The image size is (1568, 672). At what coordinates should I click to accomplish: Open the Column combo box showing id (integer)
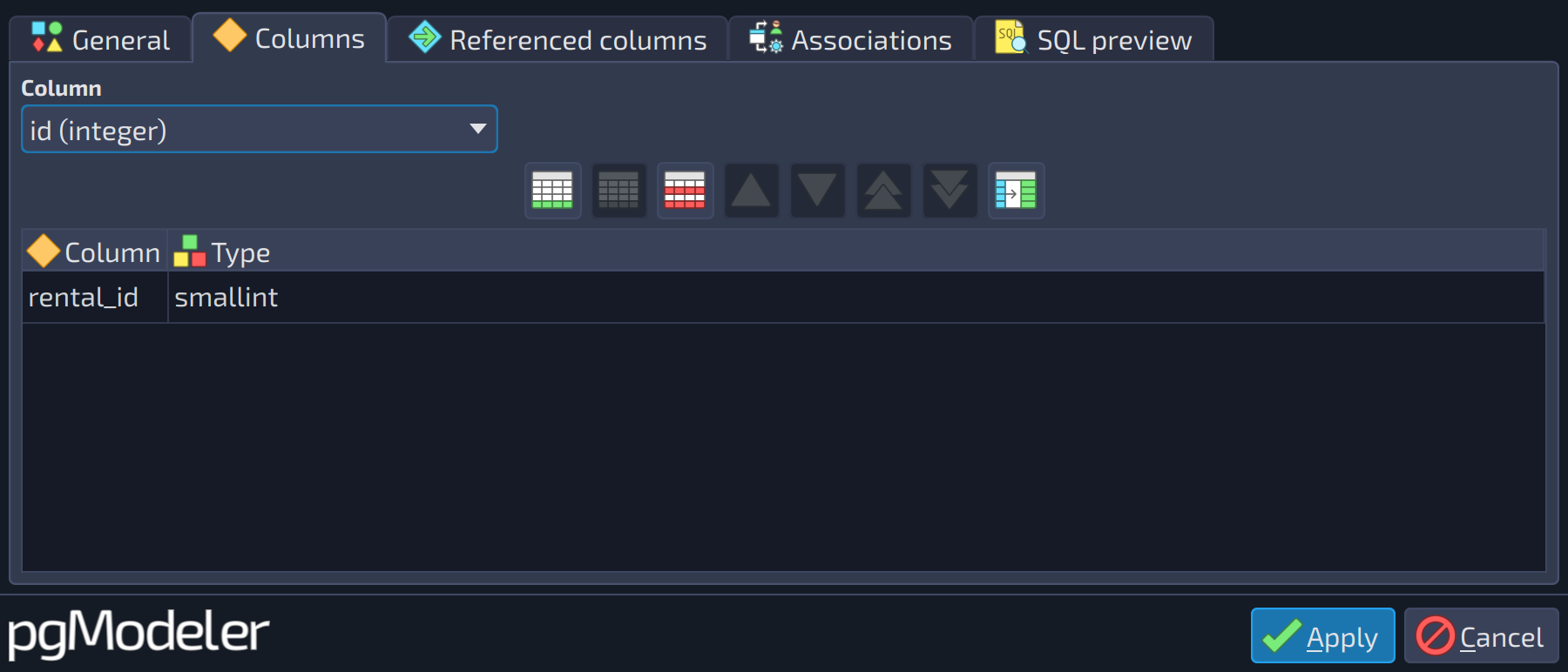260,130
